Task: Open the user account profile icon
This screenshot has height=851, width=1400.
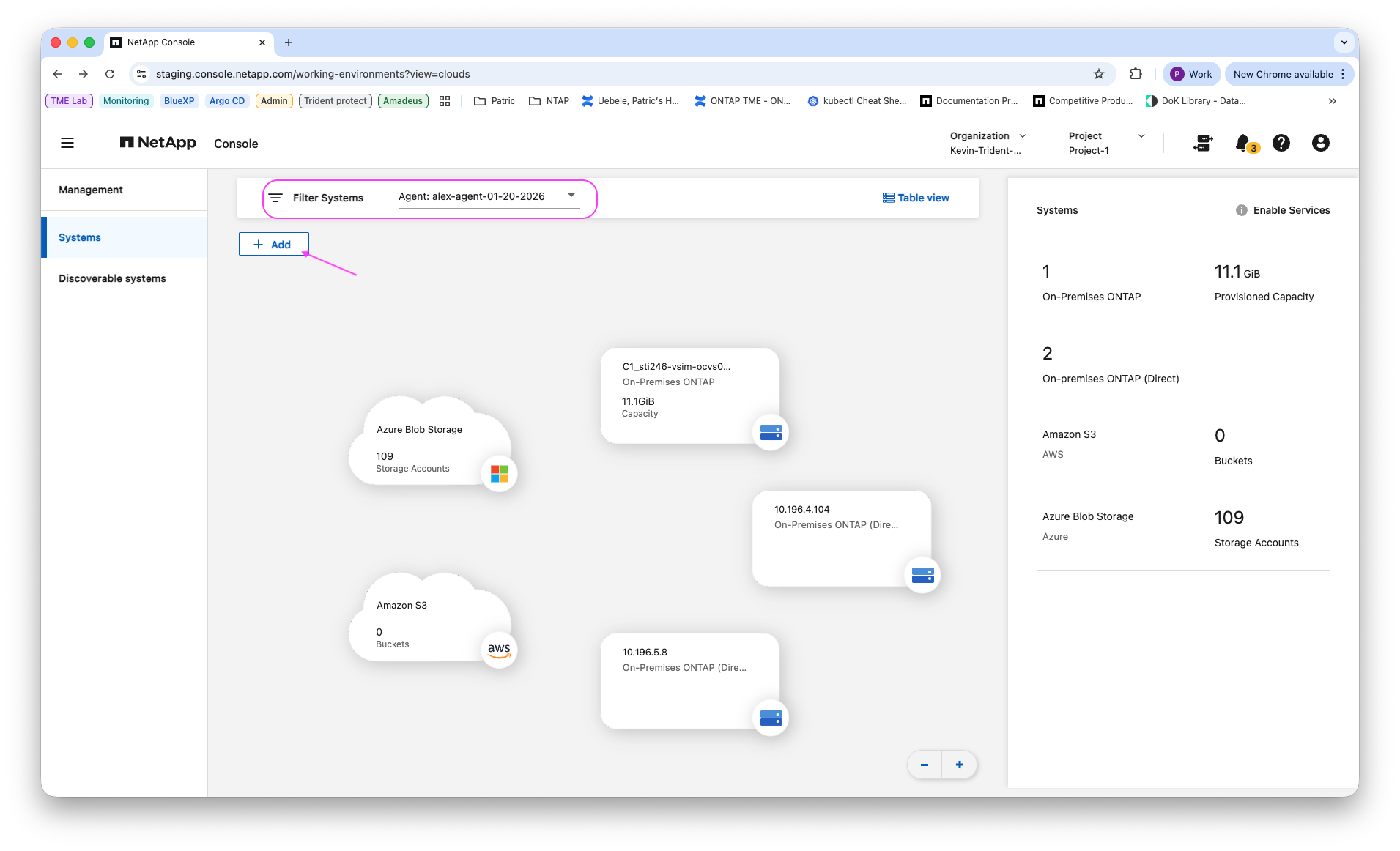Action: tap(1320, 143)
